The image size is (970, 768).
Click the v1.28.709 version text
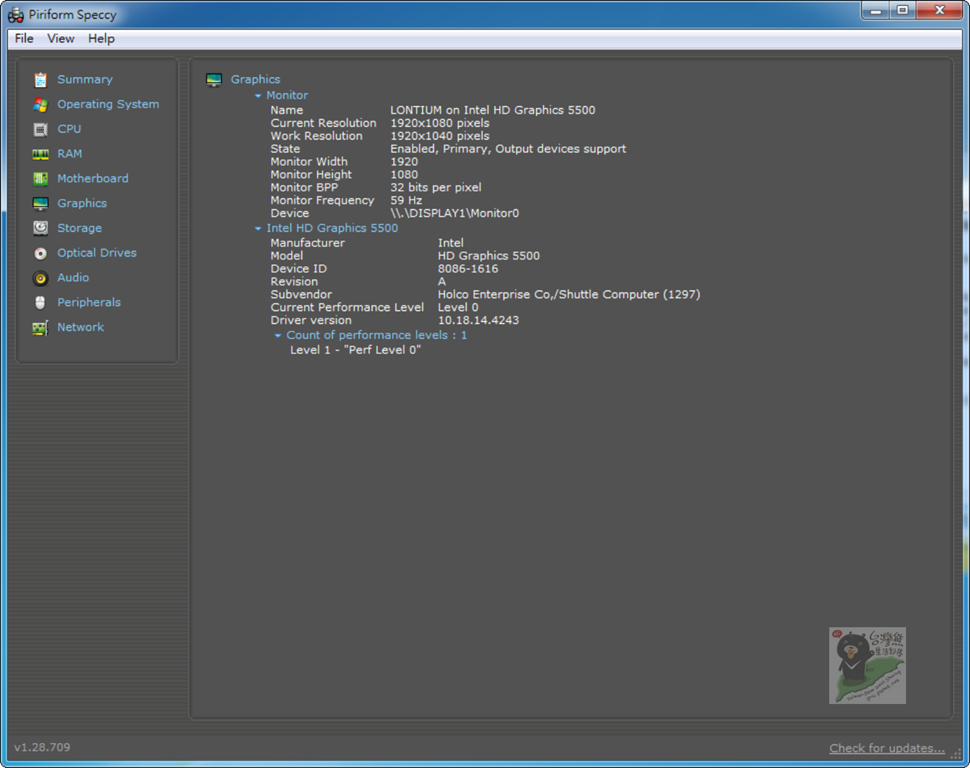42,747
